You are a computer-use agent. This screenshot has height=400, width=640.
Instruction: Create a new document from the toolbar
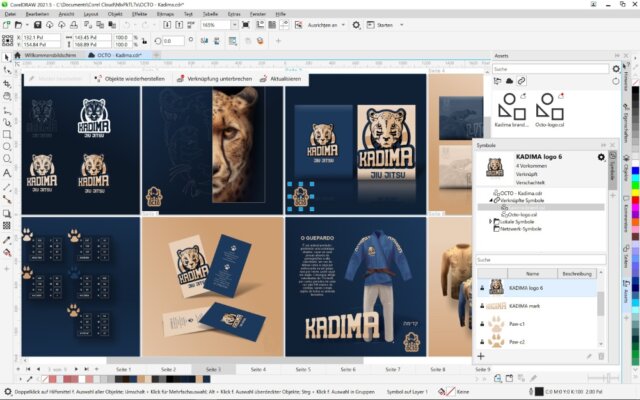(6, 25)
